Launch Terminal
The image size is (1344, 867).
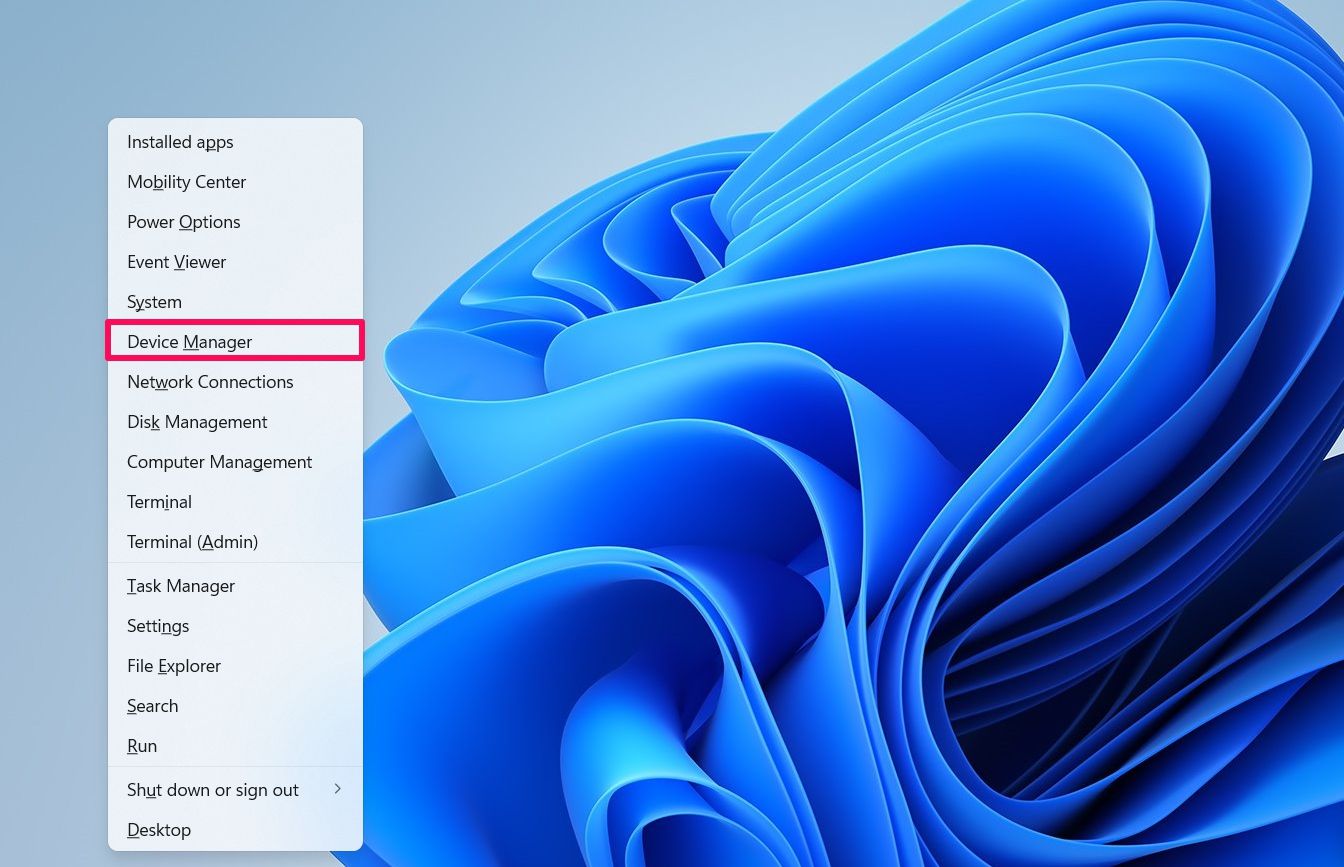click(x=159, y=501)
